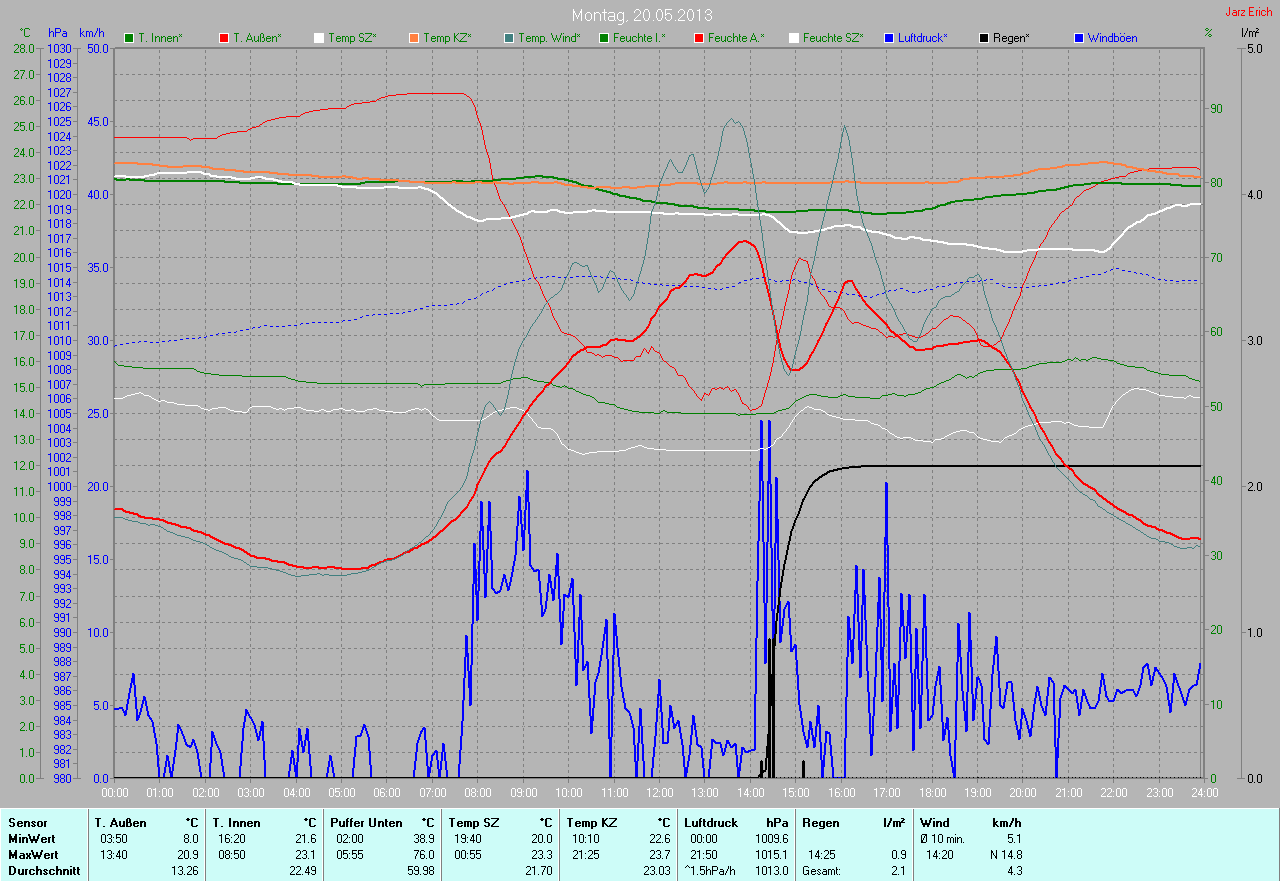Click the red T. Außen legend square
Screen dimensions: 1280x881
[x=224, y=38]
